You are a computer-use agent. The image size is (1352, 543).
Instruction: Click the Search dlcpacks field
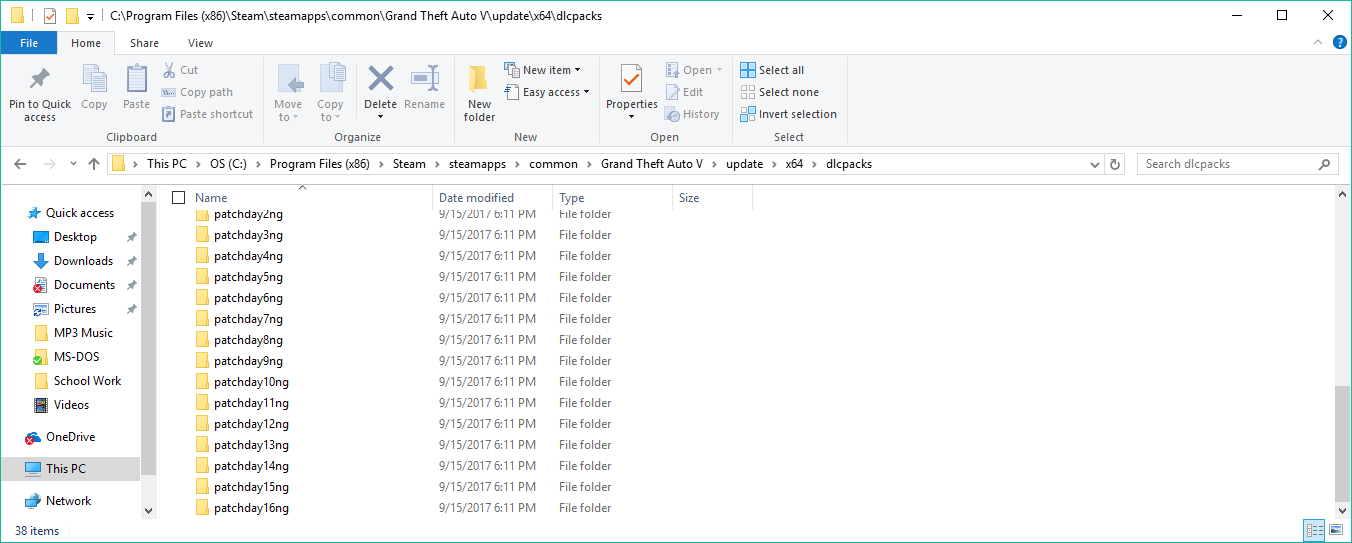pyautogui.click(x=1228, y=164)
